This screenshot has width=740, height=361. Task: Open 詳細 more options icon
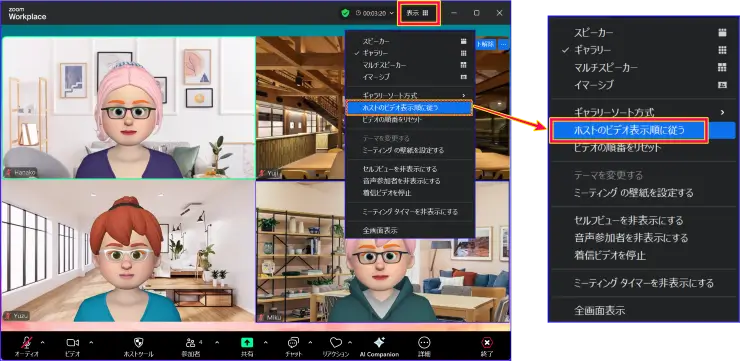pos(424,343)
